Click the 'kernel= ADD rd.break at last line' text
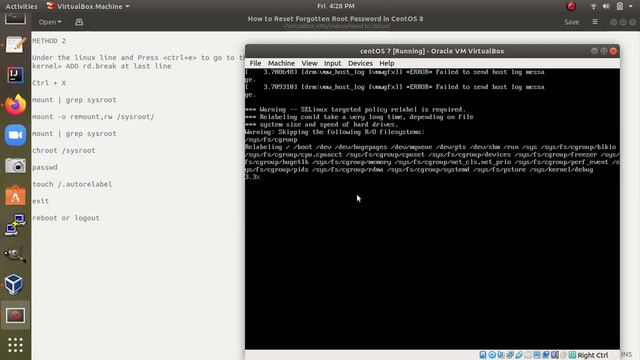This screenshot has width=640, height=360. 102,66
